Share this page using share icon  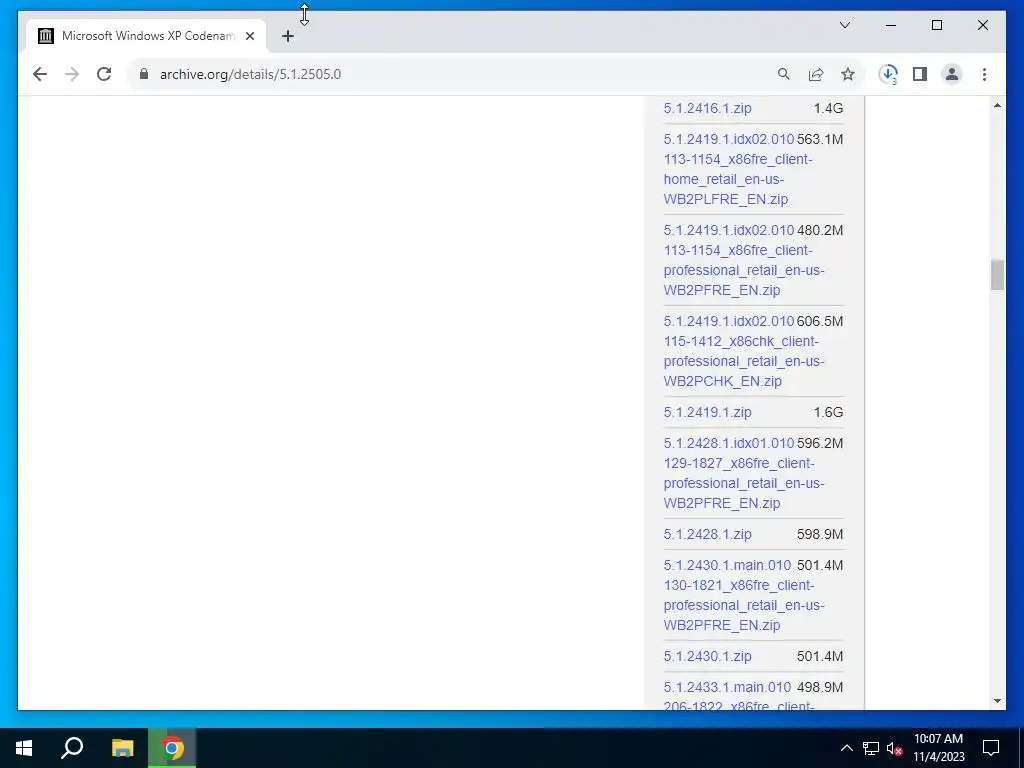point(816,74)
